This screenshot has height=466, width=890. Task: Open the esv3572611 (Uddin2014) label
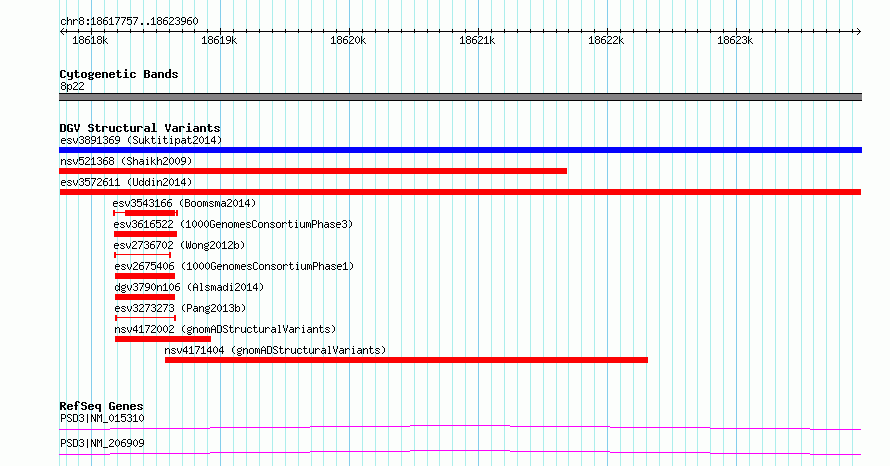click(126, 182)
